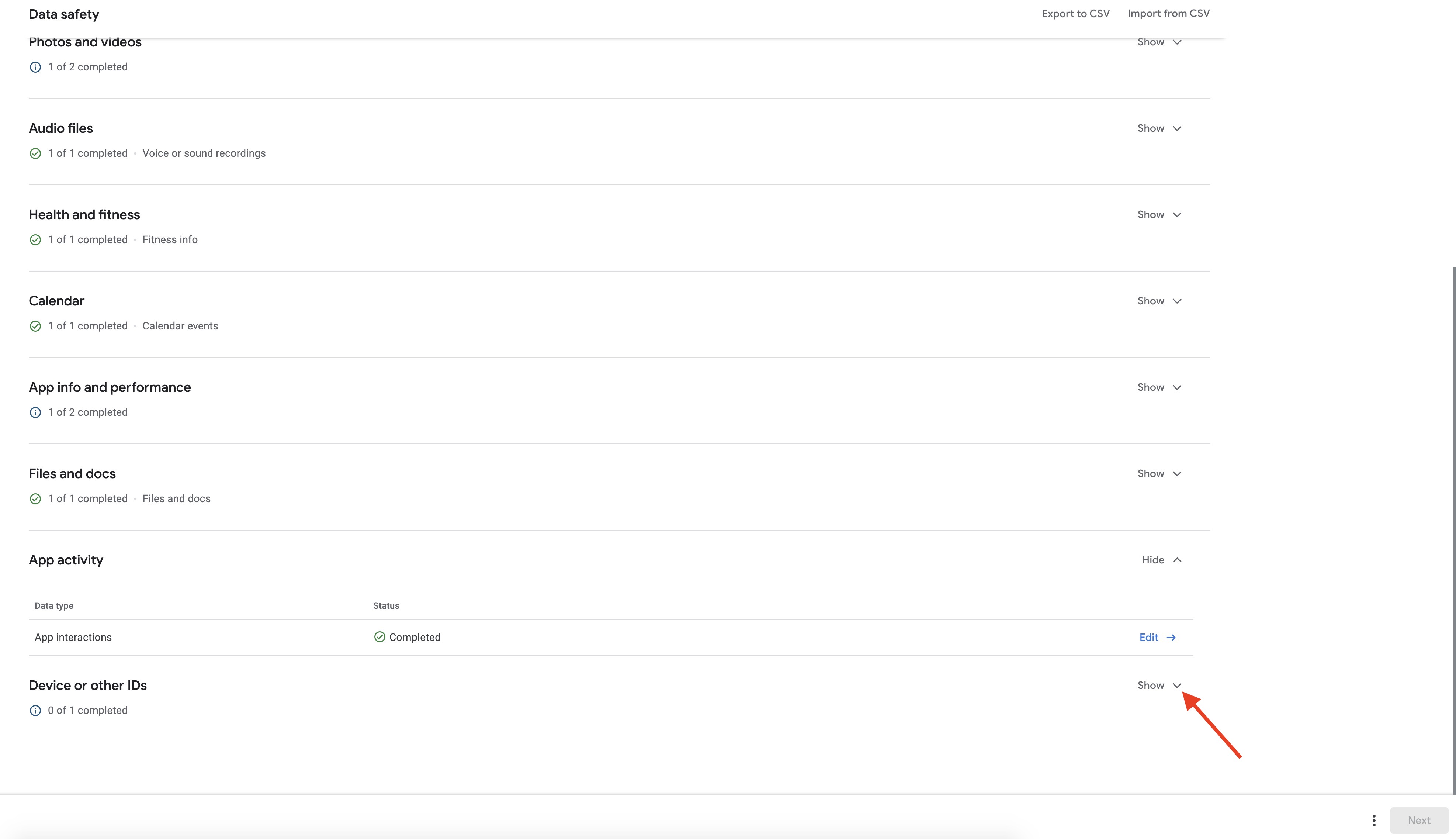Image resolution: width=1456 pixels, height=839 pixels.
Task: Click info icon under Device or other IDs
Action: [x=35, y=711]
